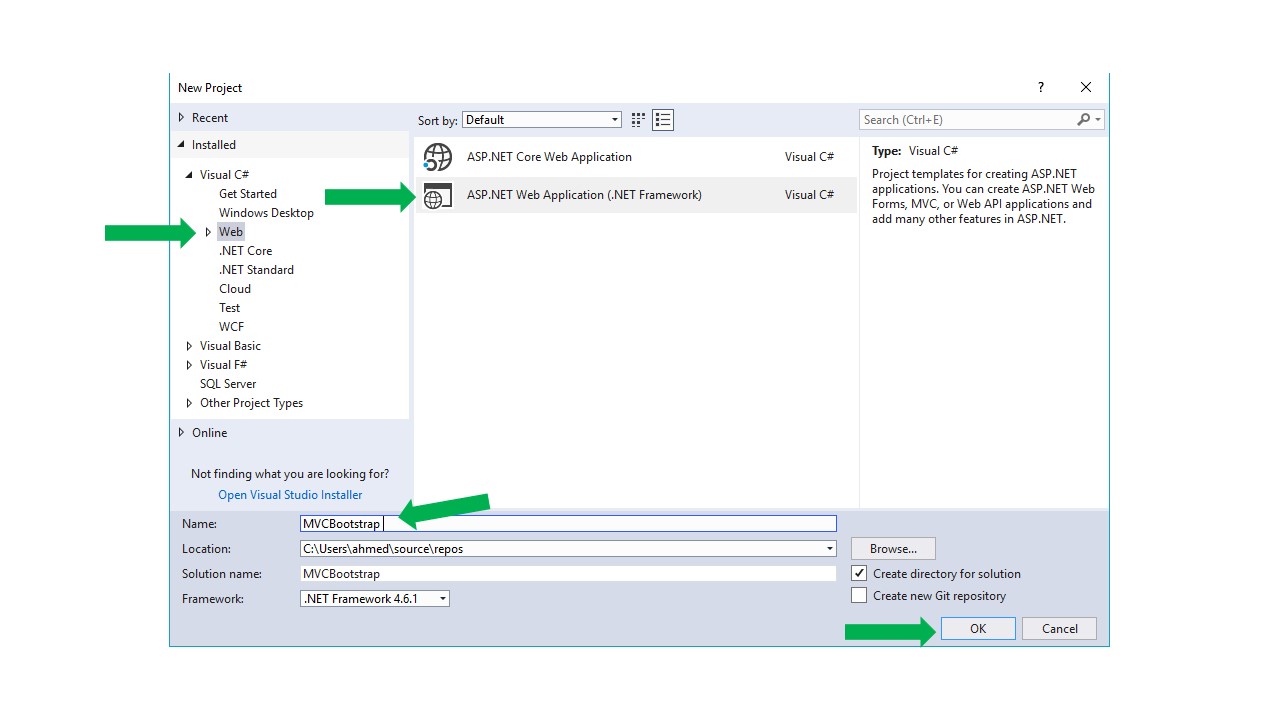Switch to medium icons list view
This screenshot has width=1280, height=720.
[663, 120]
